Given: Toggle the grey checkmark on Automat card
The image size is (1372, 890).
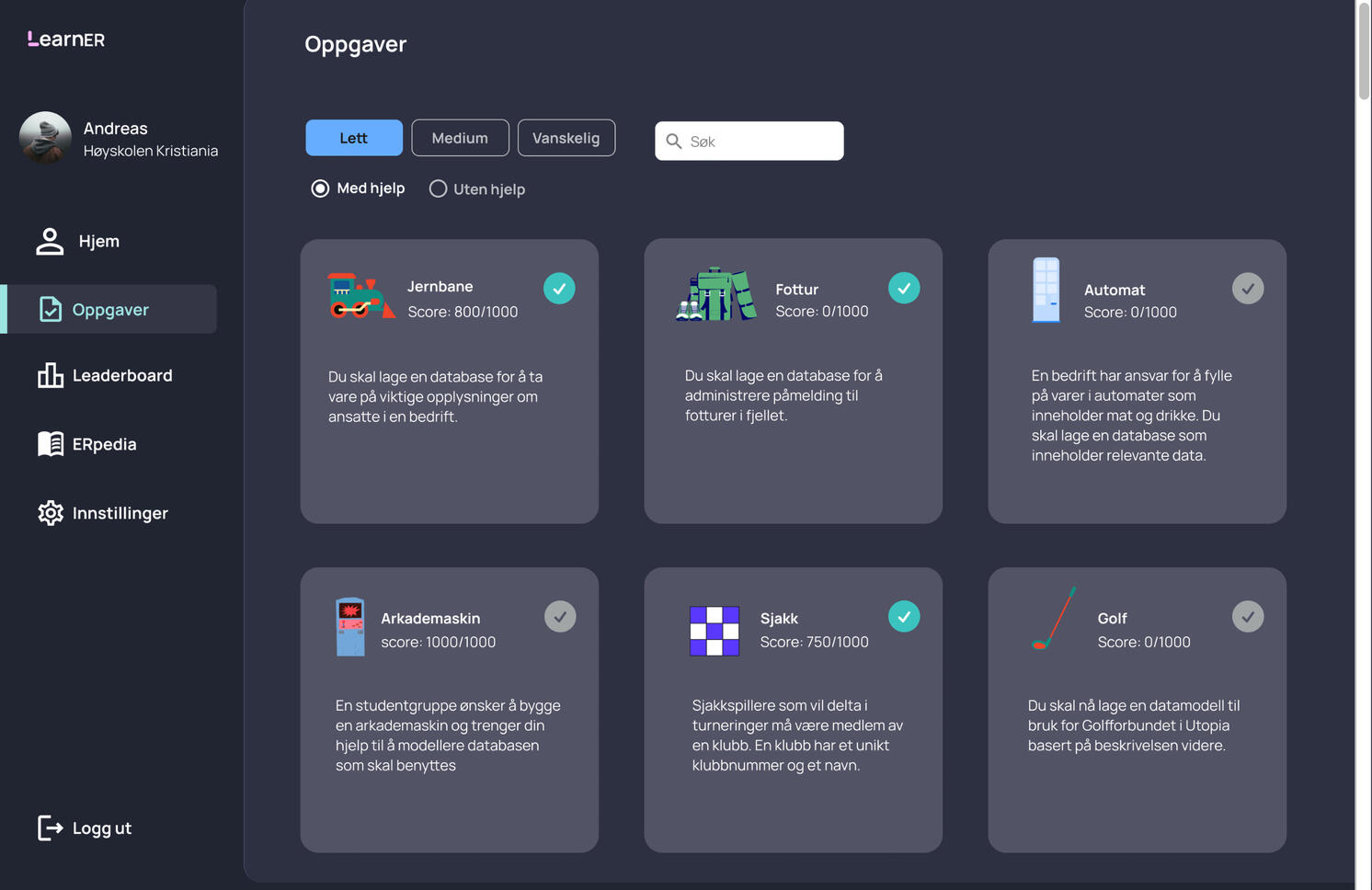Looking at the screenshot, I should pos(1247,289).
